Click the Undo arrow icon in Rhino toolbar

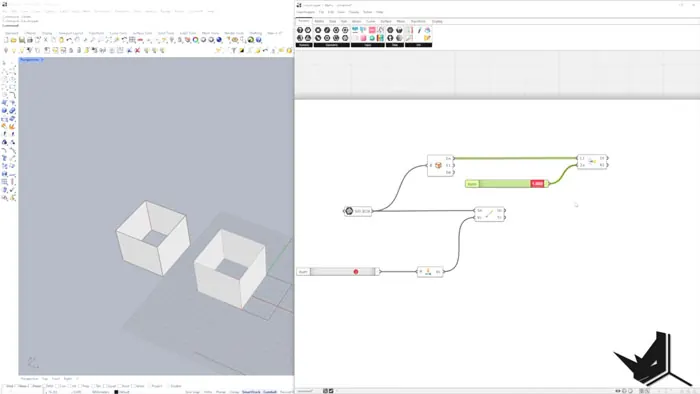(x=69, y=40)
